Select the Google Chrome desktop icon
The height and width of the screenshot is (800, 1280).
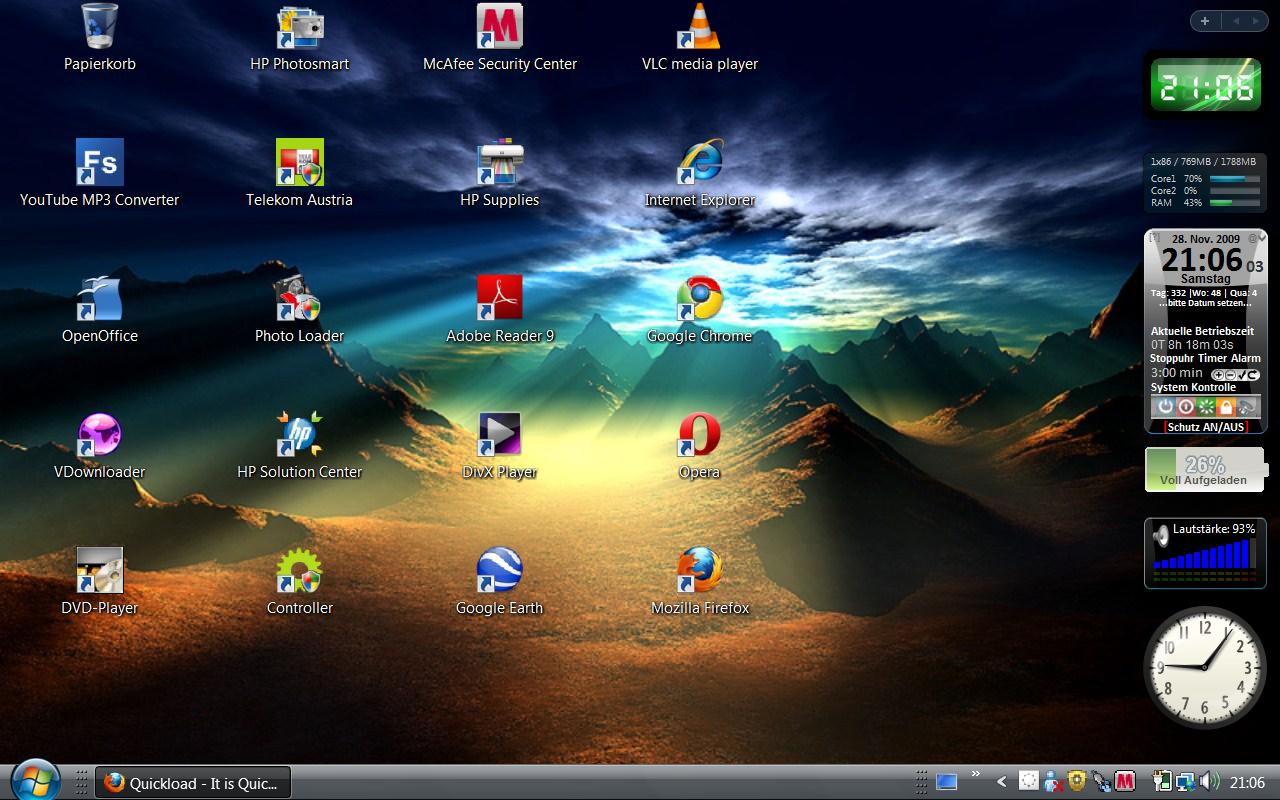(699, 299)
